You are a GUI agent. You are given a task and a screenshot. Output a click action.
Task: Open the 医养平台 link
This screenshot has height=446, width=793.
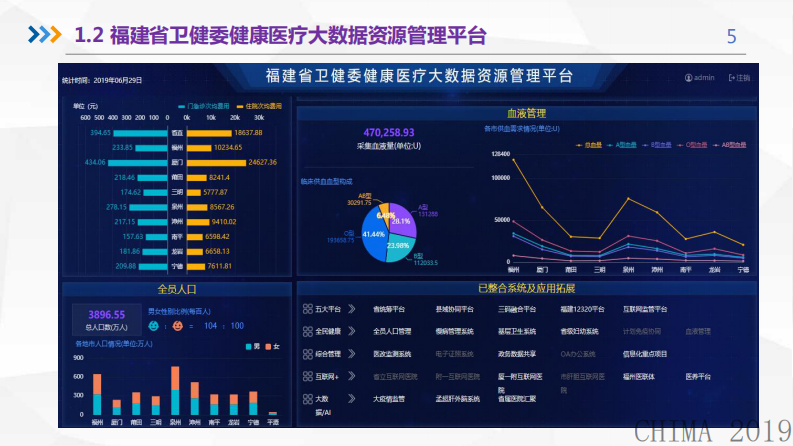click(698, 377)
